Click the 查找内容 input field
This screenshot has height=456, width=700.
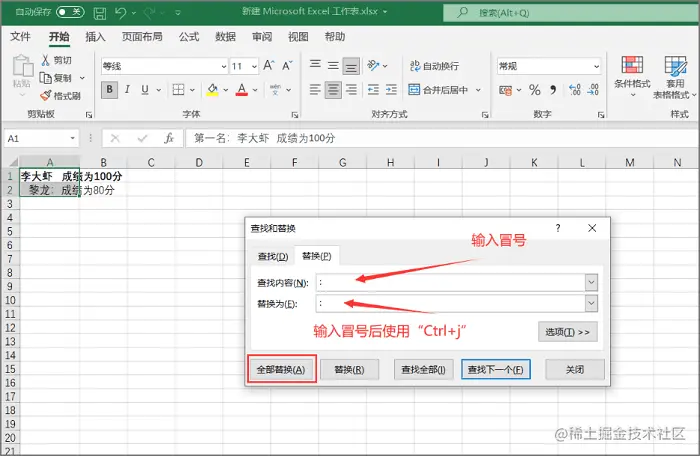450,282
